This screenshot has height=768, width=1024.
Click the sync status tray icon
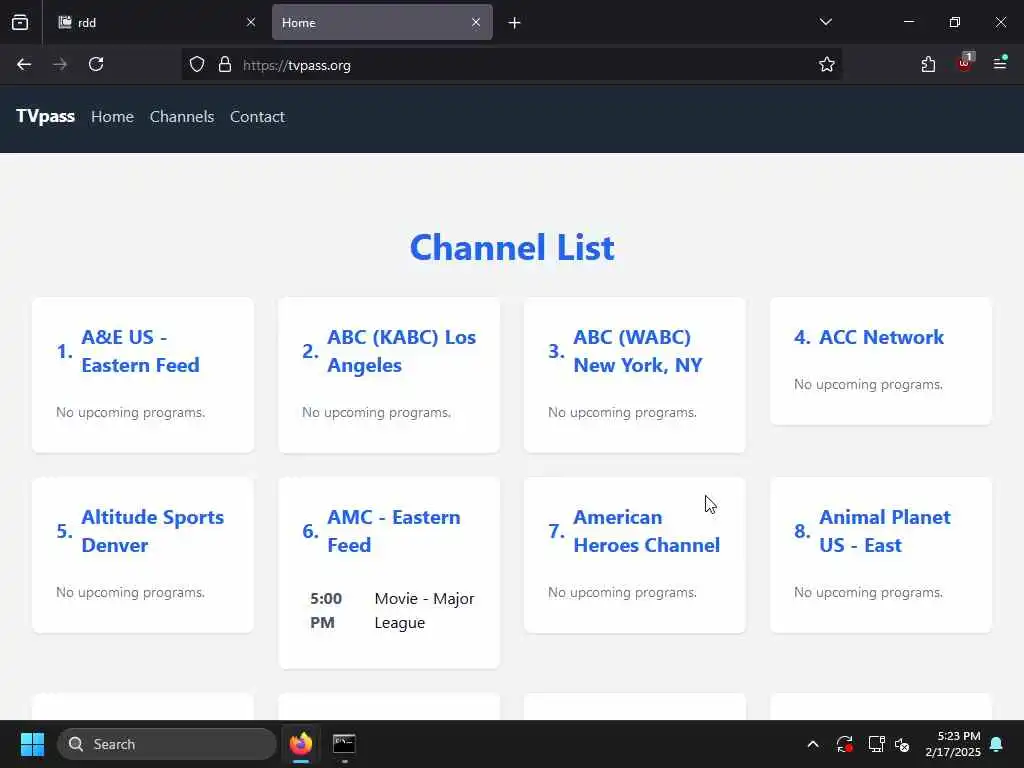pos(844,744)
